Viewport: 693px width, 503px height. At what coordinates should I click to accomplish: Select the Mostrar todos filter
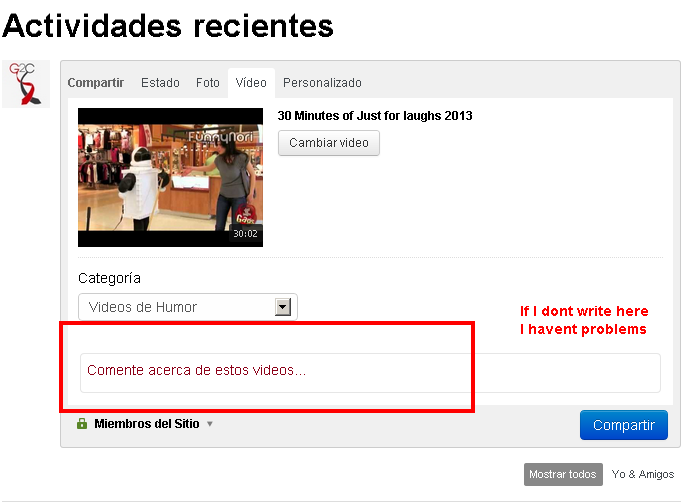coord(563,474)
